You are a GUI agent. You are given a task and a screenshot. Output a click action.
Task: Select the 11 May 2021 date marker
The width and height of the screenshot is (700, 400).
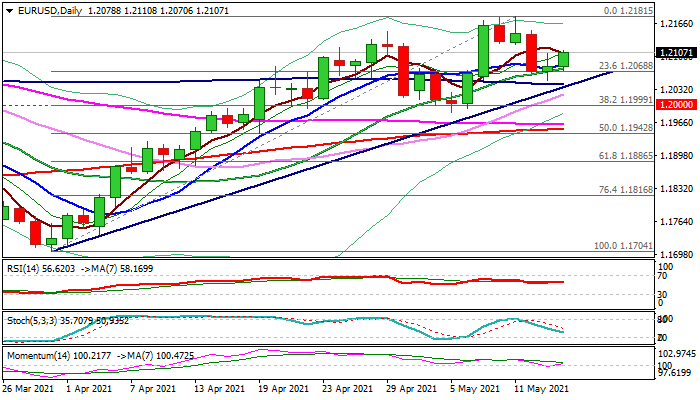539,388
